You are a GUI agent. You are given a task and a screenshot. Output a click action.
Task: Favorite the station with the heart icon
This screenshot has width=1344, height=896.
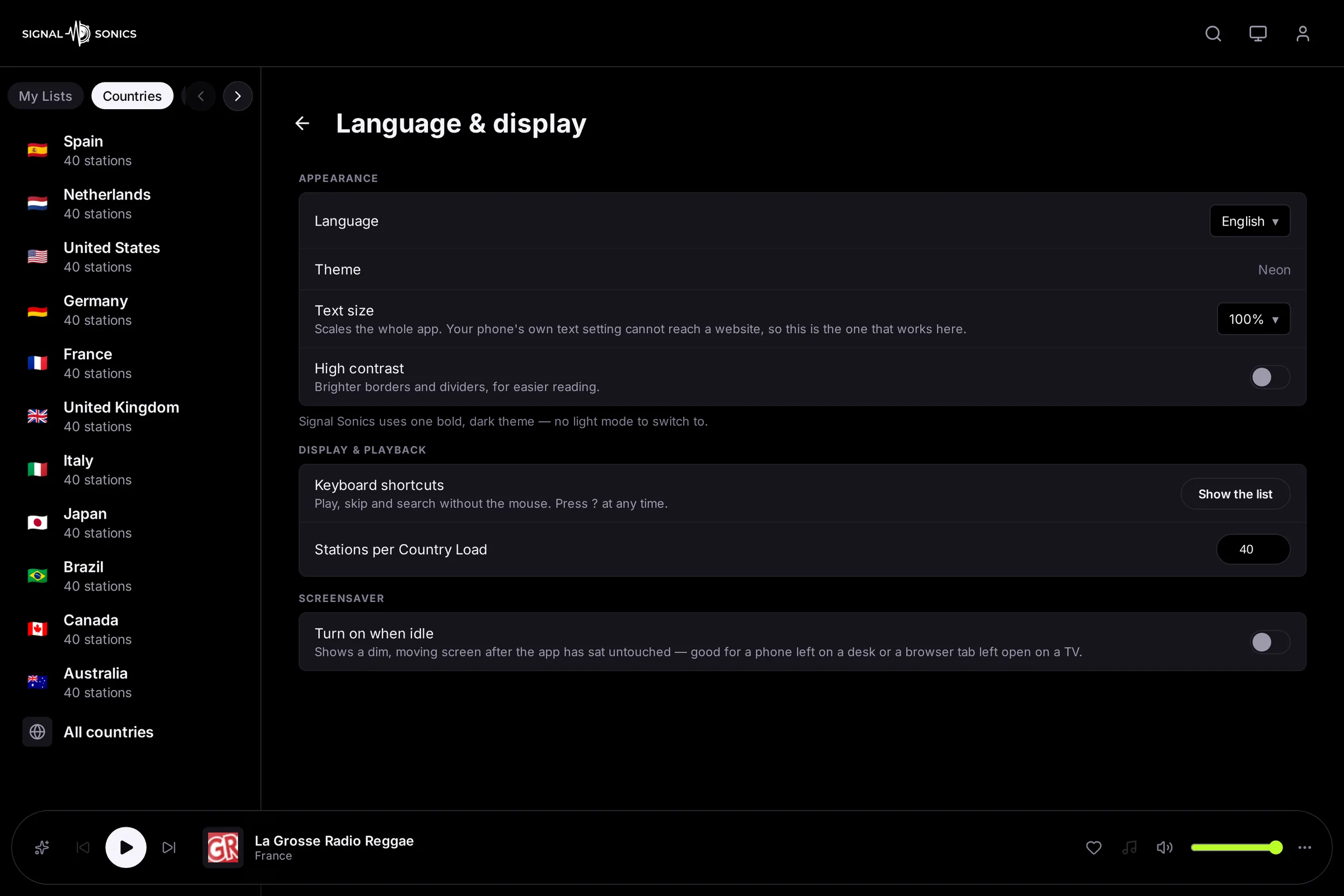click(1094, 847)
